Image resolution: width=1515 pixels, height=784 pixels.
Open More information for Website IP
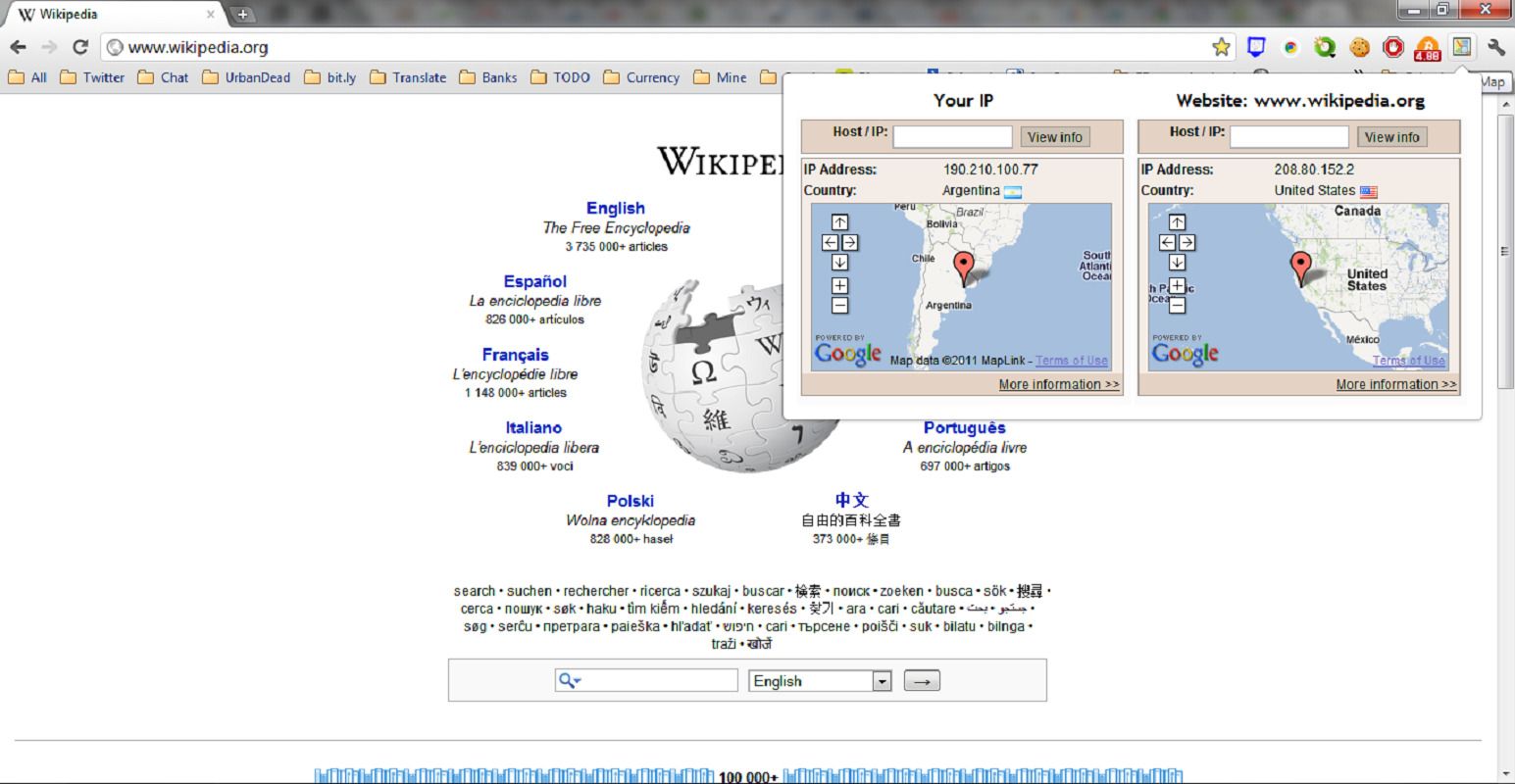1396,384
